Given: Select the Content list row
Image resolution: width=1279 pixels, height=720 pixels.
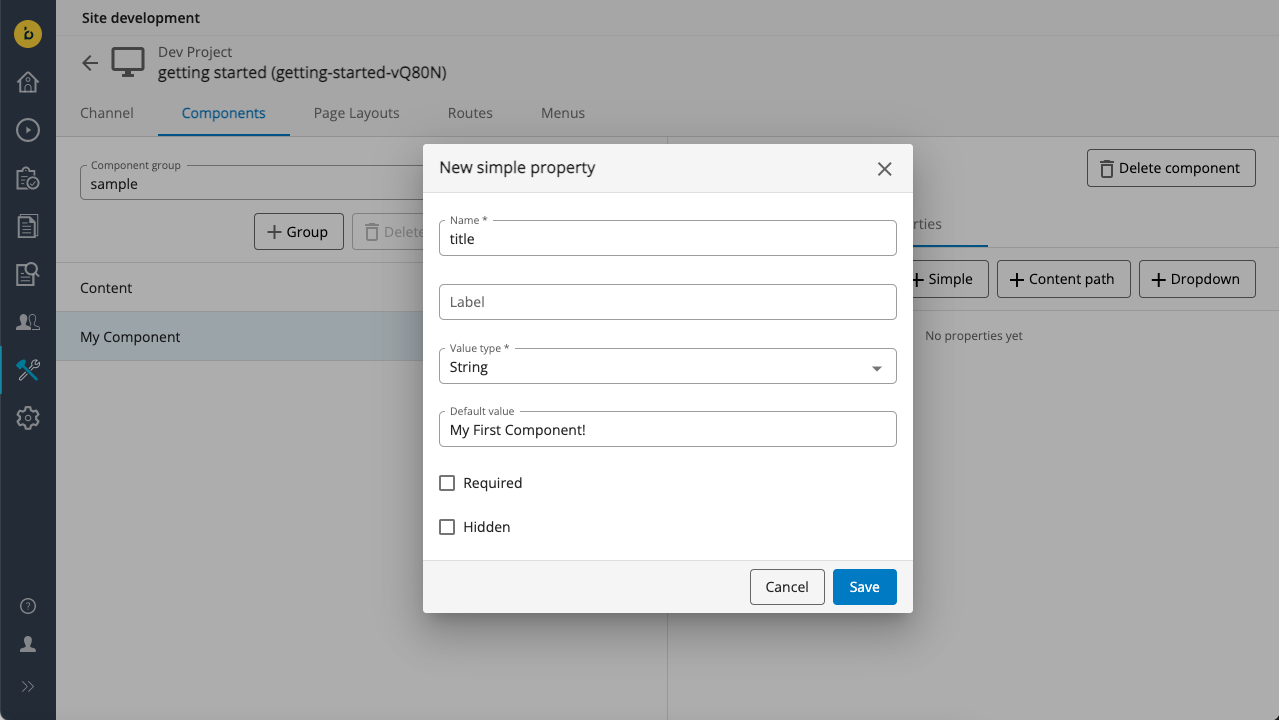Looking at the screenshot, I should [x=240, y=288].
